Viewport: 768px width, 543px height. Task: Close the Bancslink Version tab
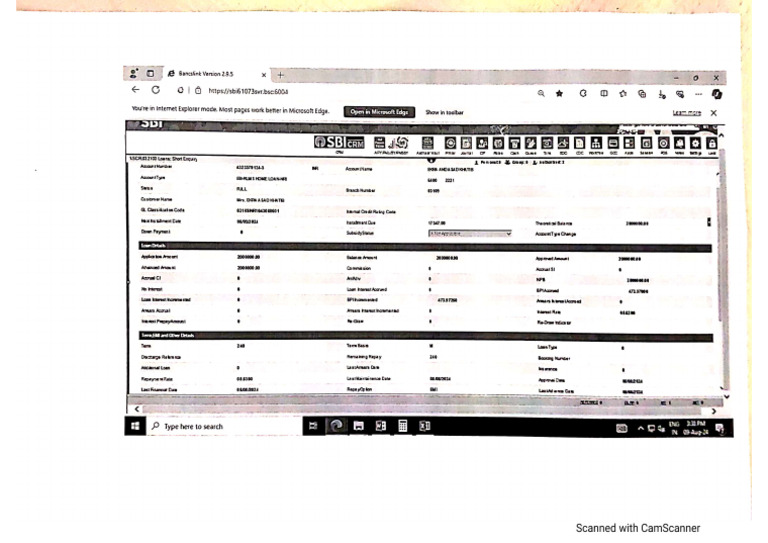tap(264, 75)
